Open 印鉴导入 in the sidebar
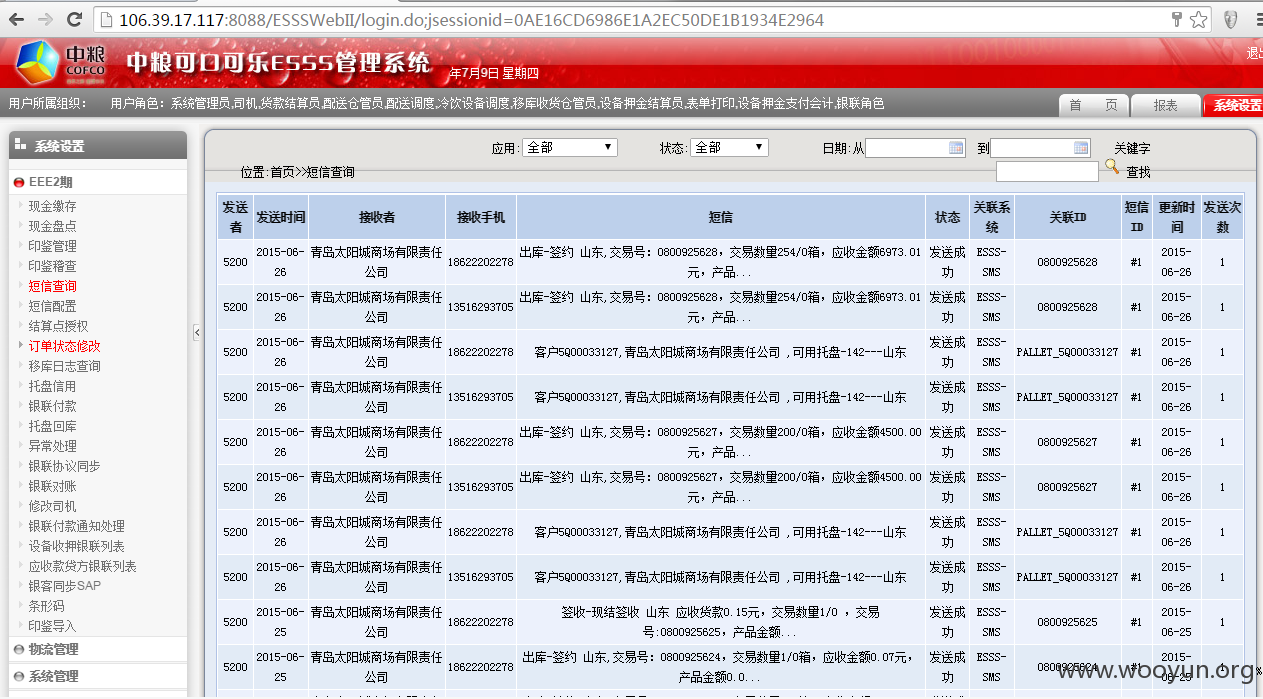 (52, 626)
